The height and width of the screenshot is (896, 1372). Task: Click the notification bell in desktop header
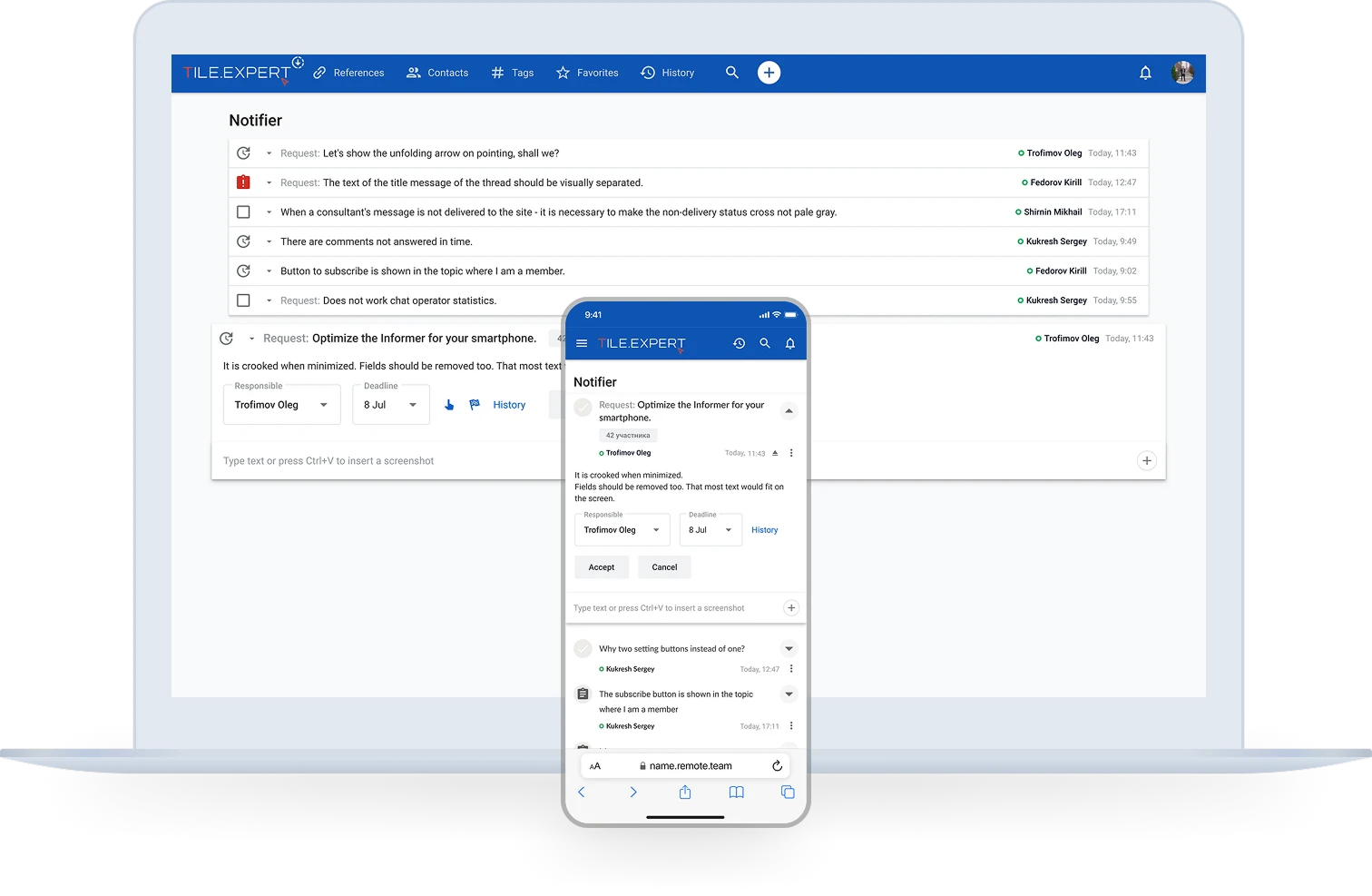[1145, 73]
